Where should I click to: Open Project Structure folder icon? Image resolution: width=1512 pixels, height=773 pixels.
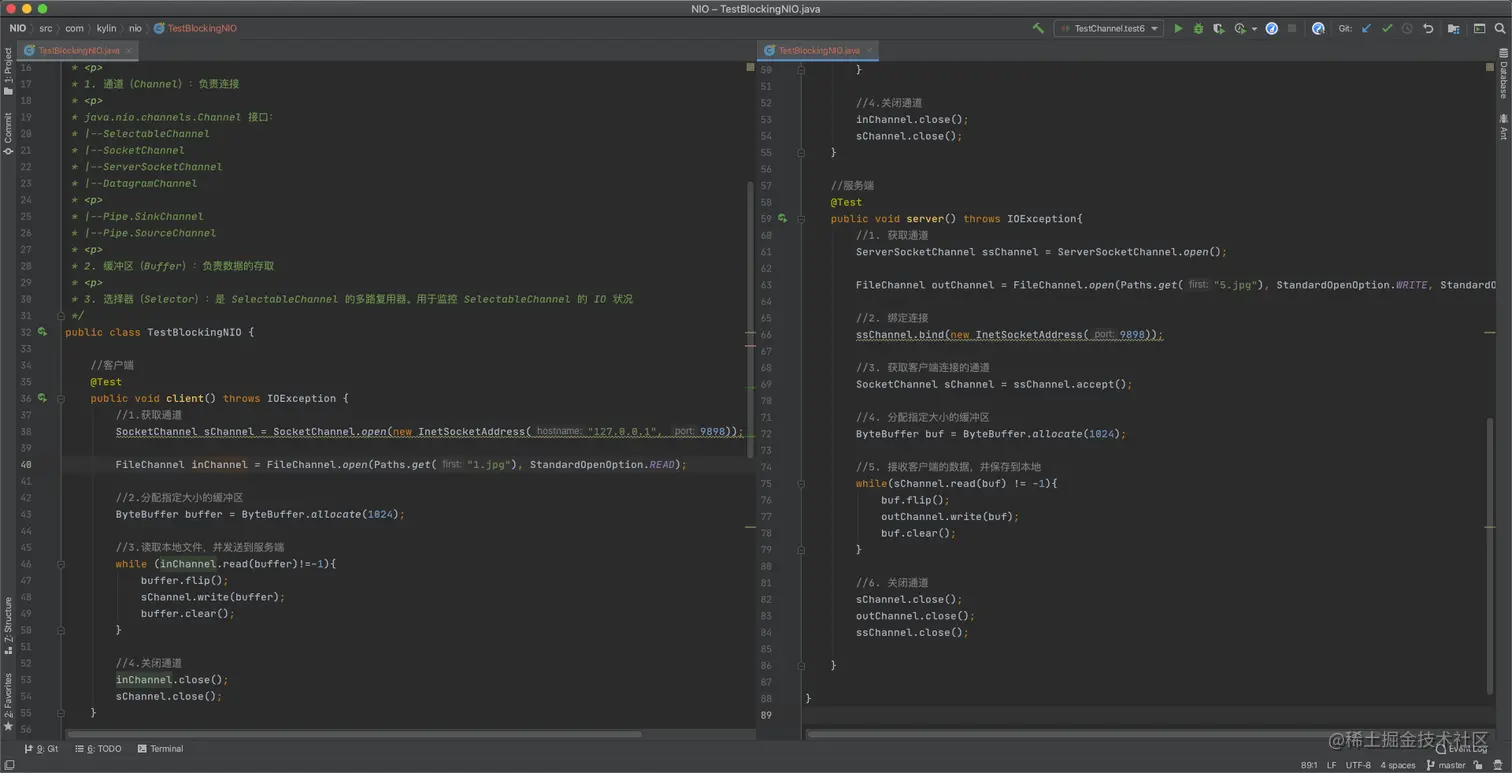point(1454,29)
